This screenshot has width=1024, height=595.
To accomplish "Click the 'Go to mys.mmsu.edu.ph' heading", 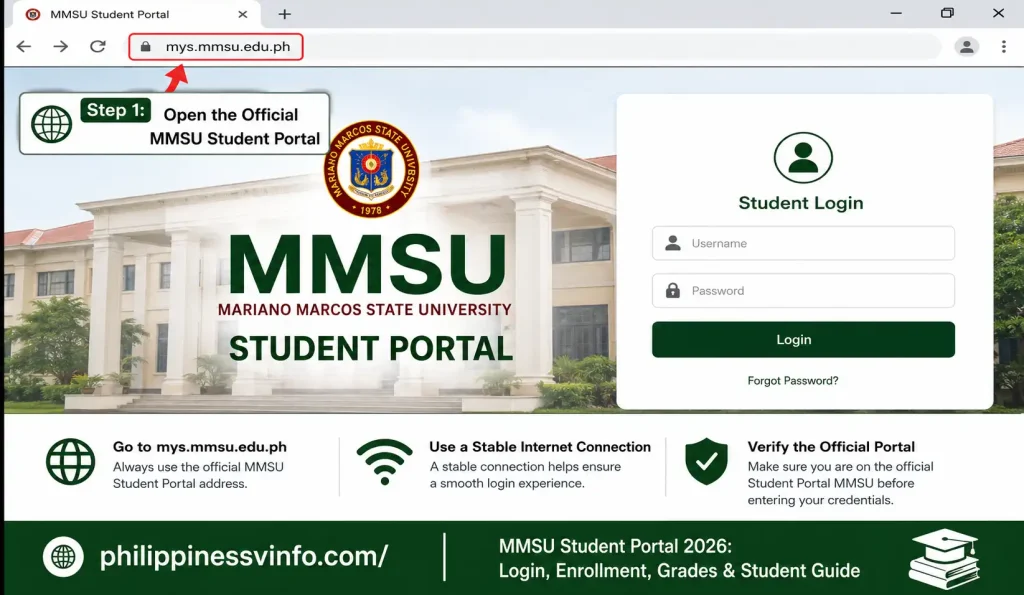I will (200, 447).
